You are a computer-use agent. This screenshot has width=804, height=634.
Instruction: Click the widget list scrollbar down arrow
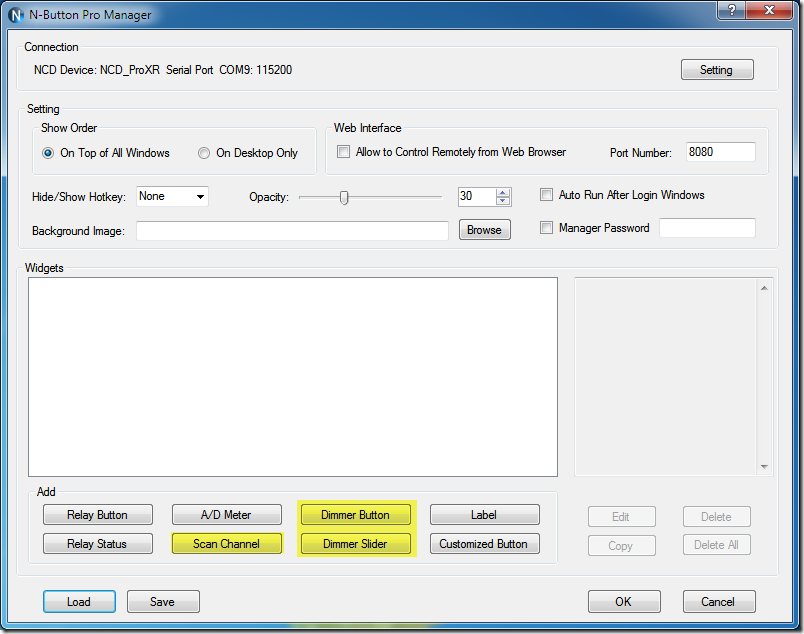point(764,466)
